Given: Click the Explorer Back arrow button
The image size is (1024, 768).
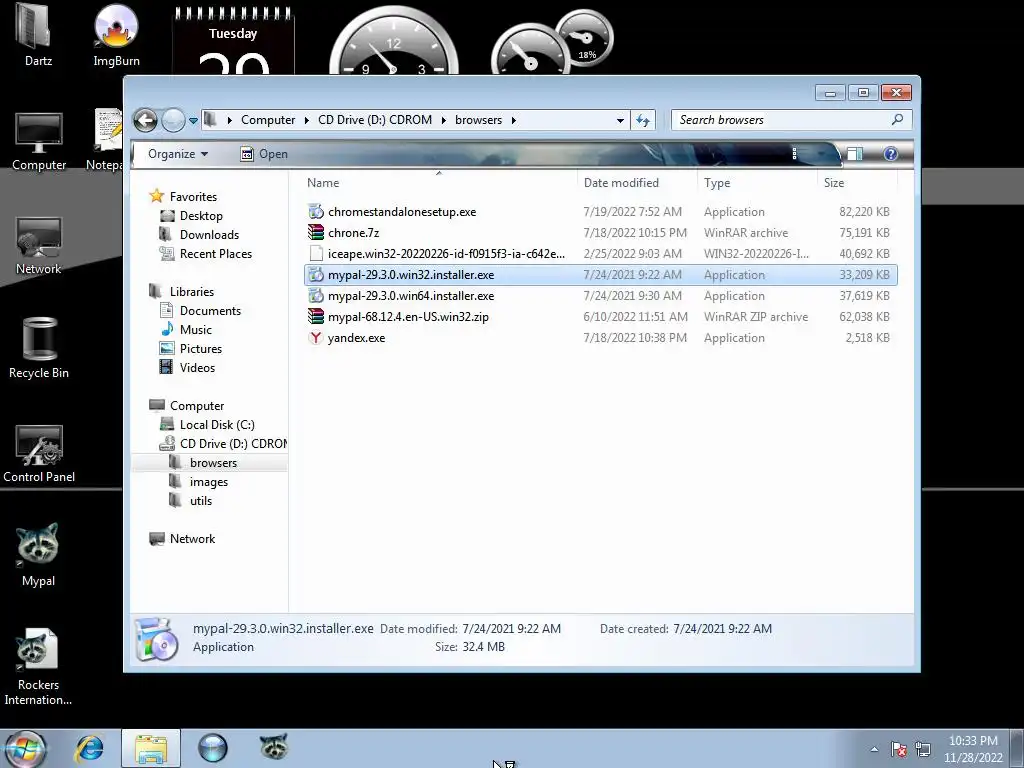Looking at the screenshot, I should (145, 120).
